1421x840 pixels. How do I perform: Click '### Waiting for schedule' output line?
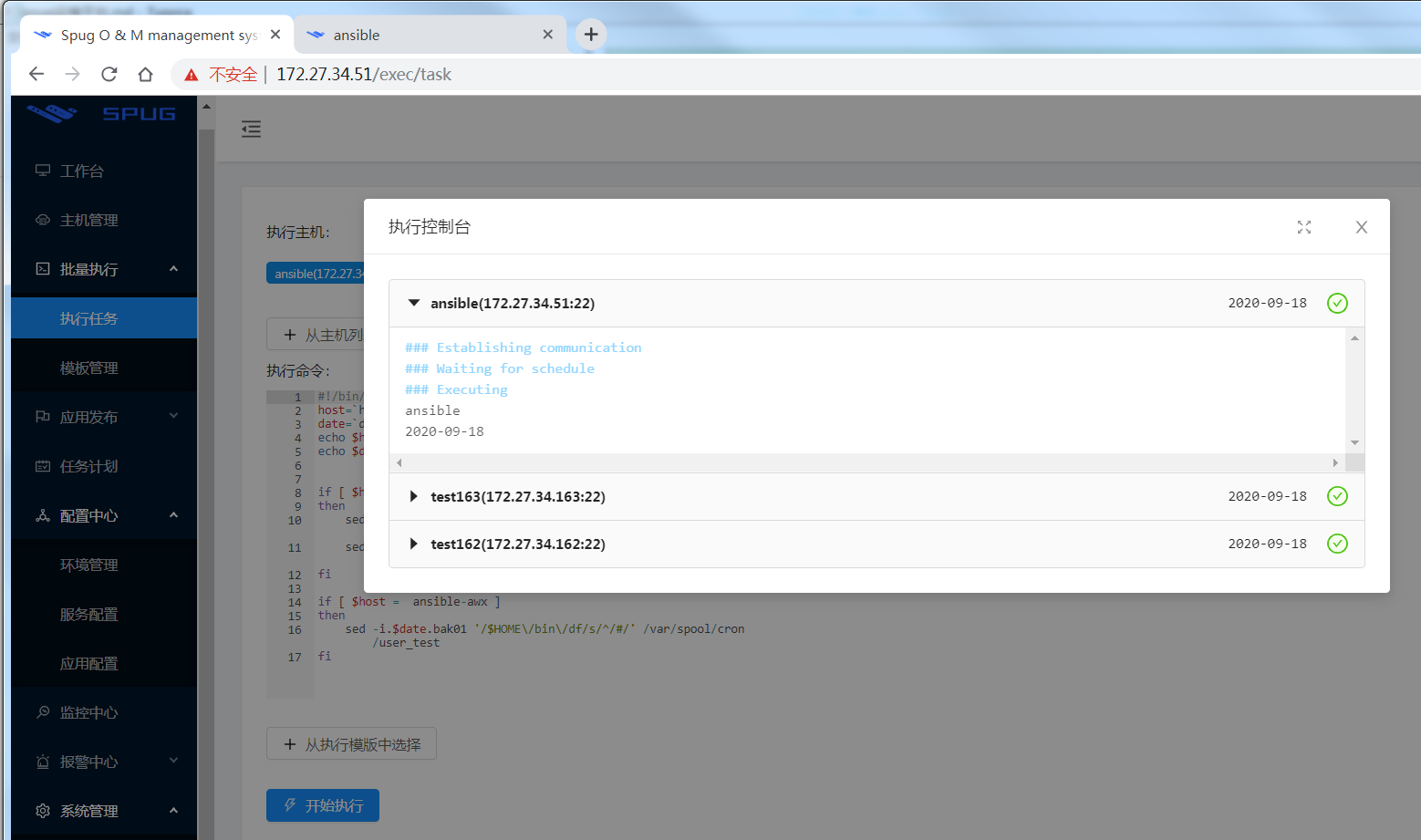pos(500,368)
